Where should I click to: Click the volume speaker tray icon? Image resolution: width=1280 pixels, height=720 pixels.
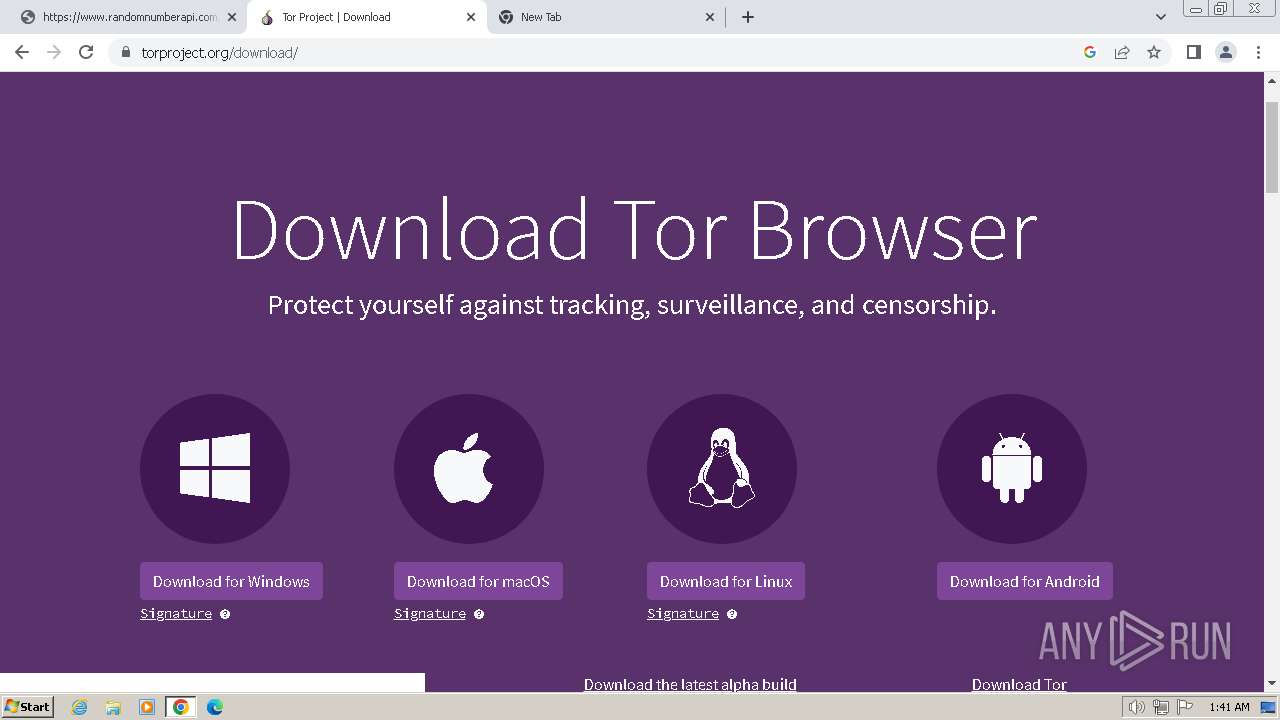[1137, 707]
